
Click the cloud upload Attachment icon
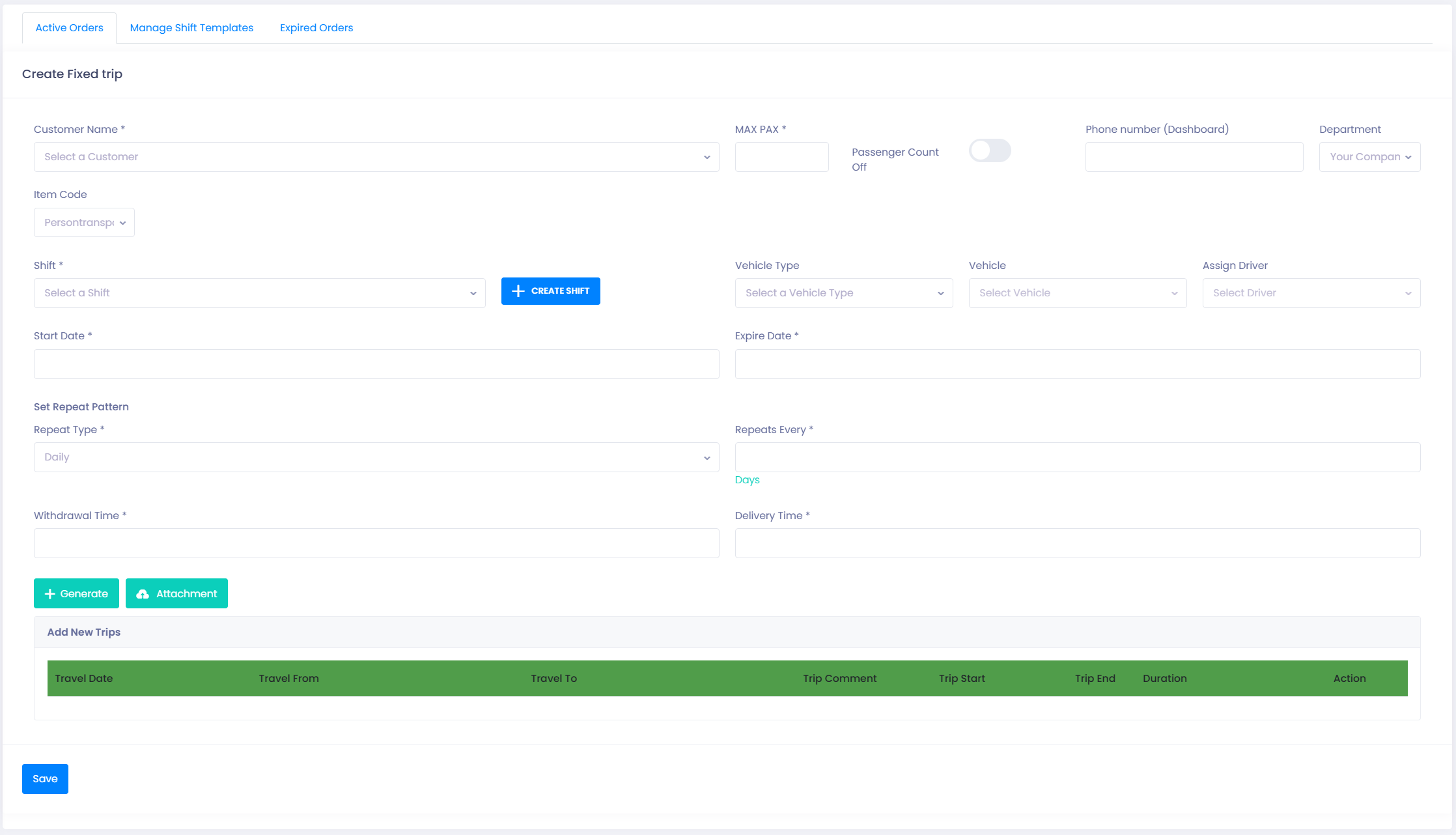tap(143, 594)
